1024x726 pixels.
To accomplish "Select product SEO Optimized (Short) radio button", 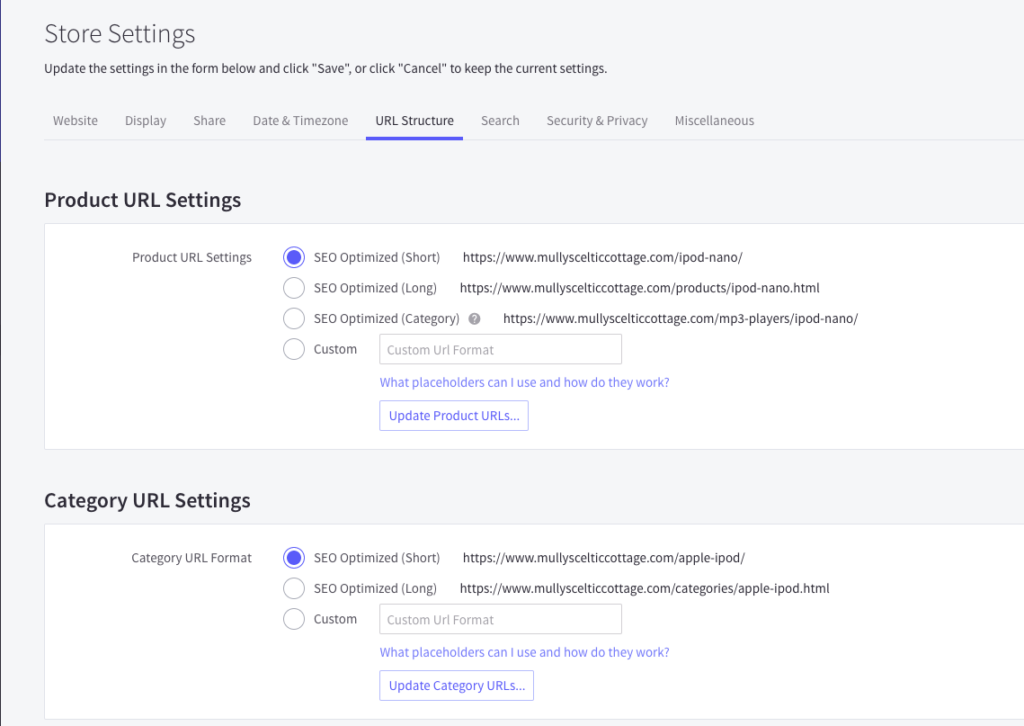I will 294,258.
